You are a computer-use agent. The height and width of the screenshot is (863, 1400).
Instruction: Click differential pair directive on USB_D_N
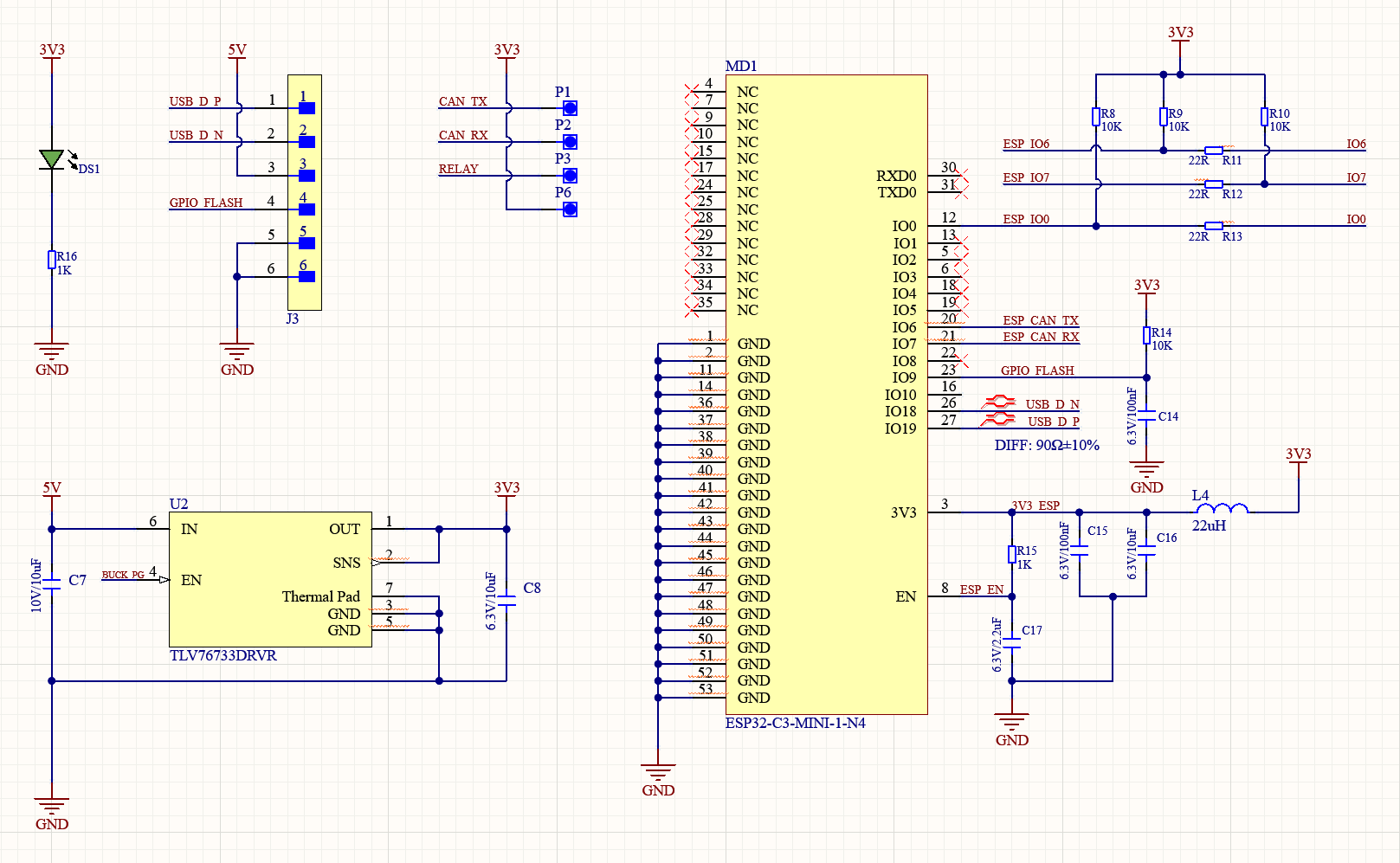coord(998,402)
